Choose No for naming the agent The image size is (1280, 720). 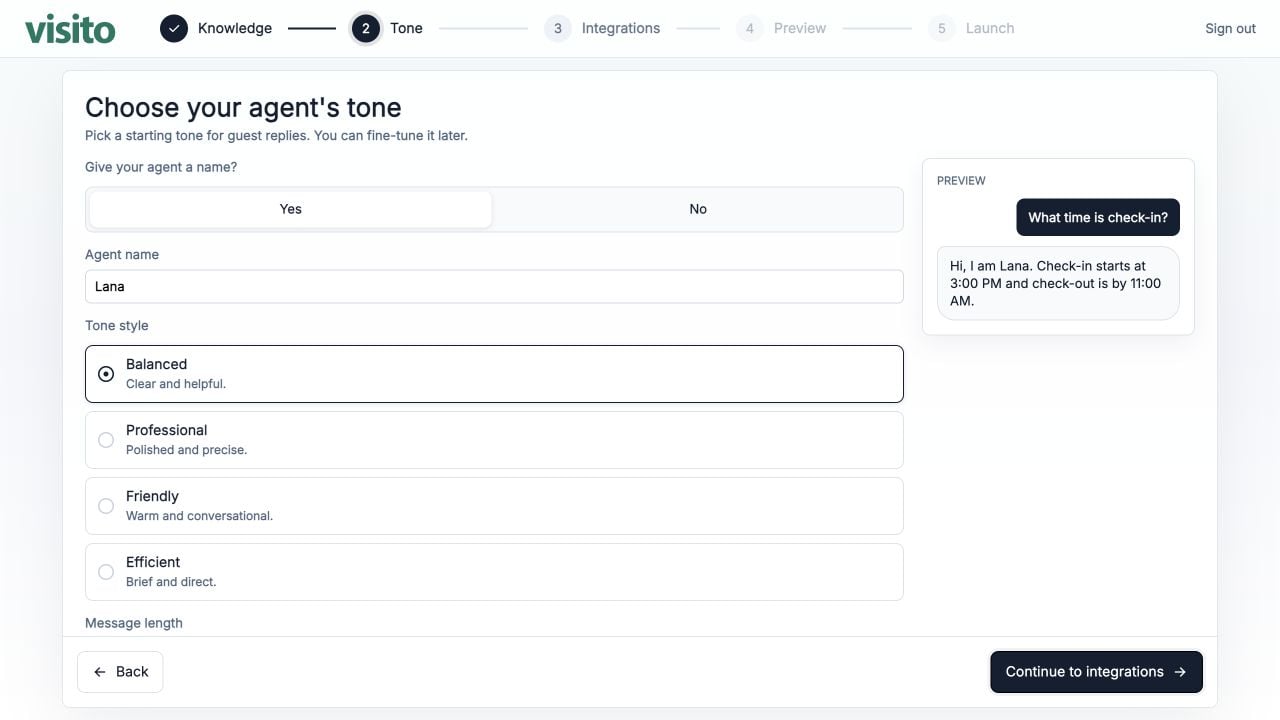point(698,209)
